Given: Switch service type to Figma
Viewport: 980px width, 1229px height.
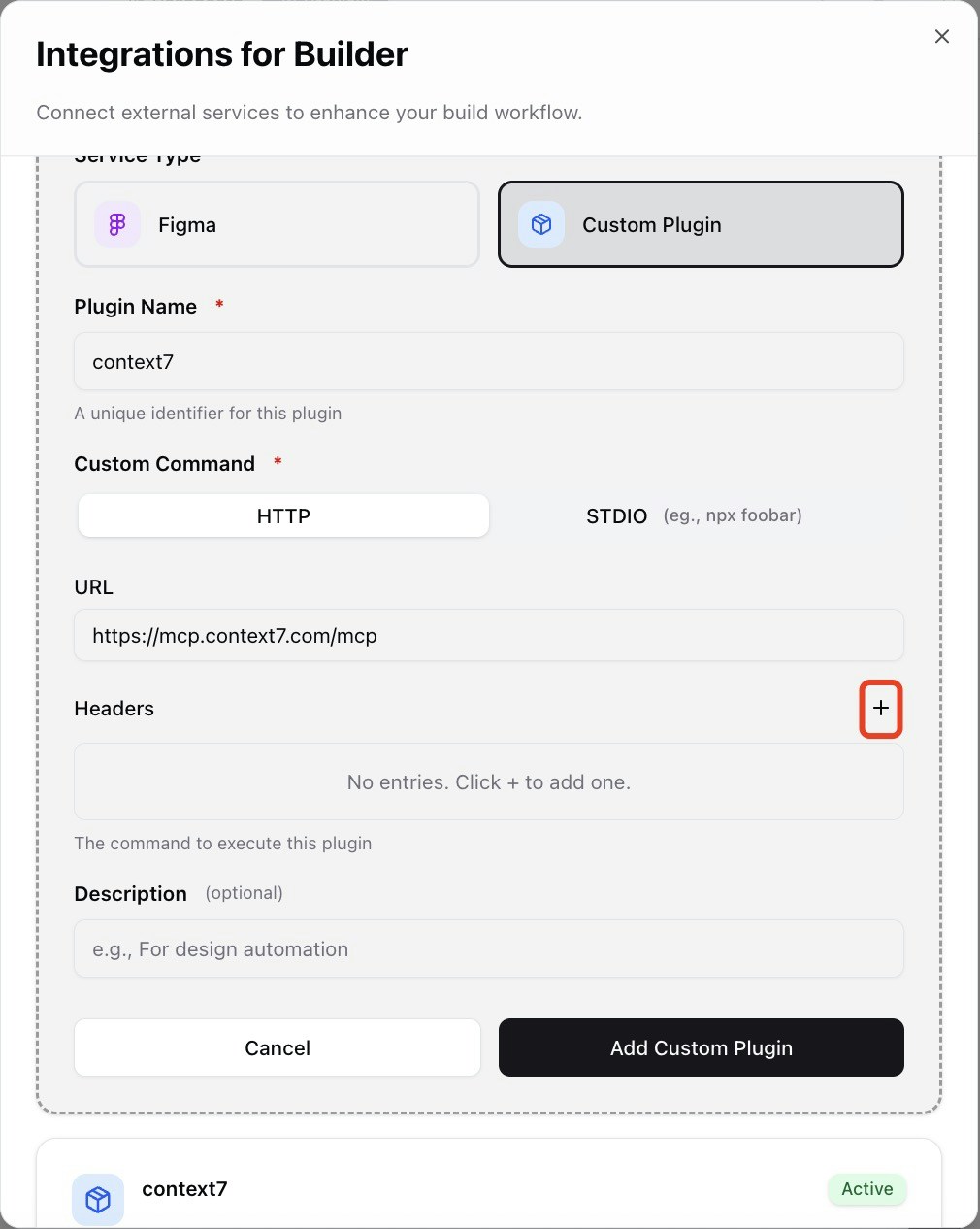Looking at the screenshot, I should (277, 224).
